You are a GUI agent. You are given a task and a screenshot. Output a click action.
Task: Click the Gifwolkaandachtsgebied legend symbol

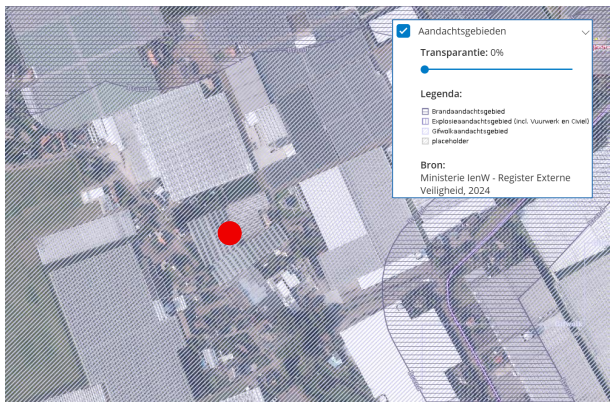click(425, 131)
